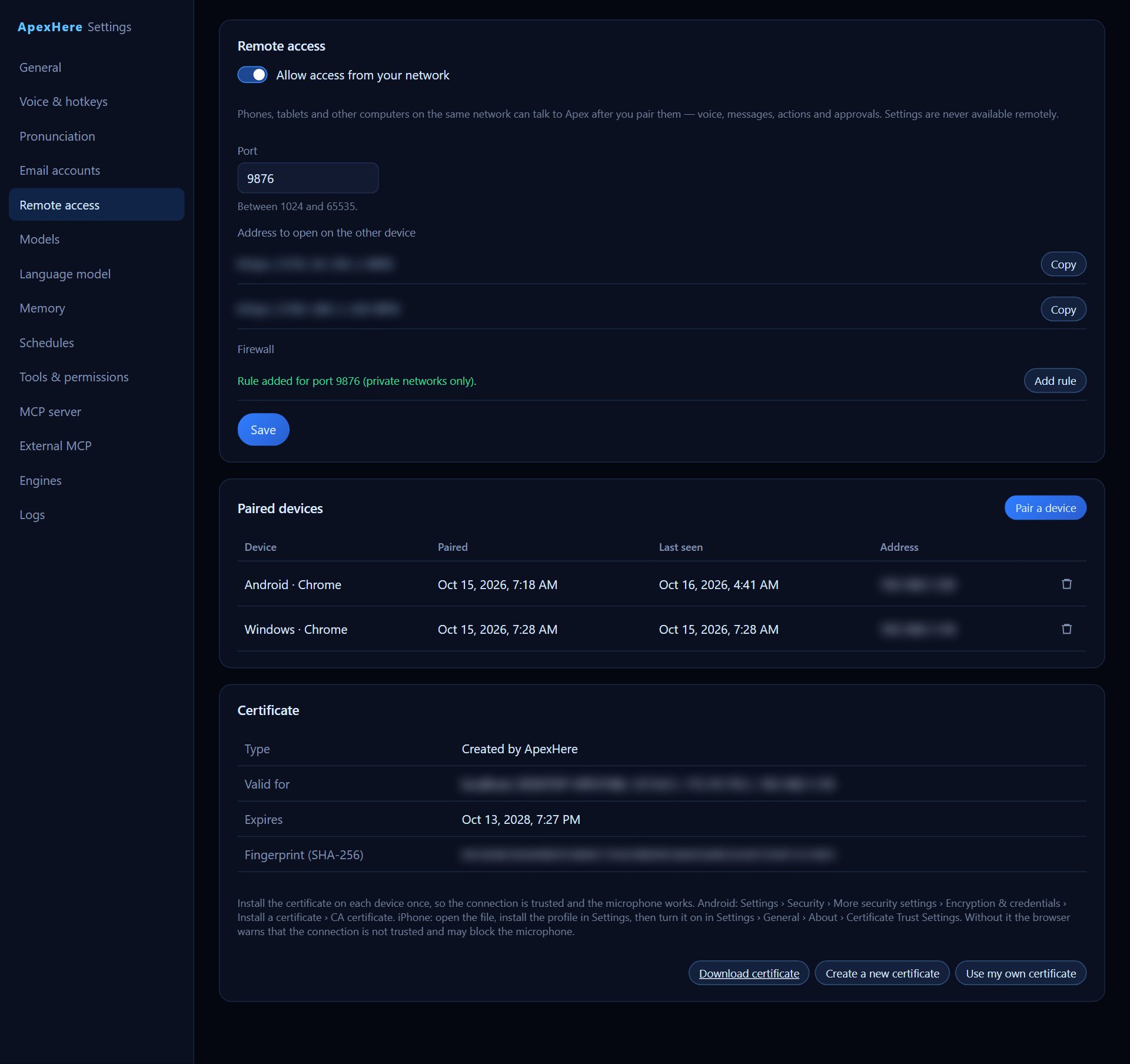Create a new certificate

pyautogui.click(x=882, y=973)
